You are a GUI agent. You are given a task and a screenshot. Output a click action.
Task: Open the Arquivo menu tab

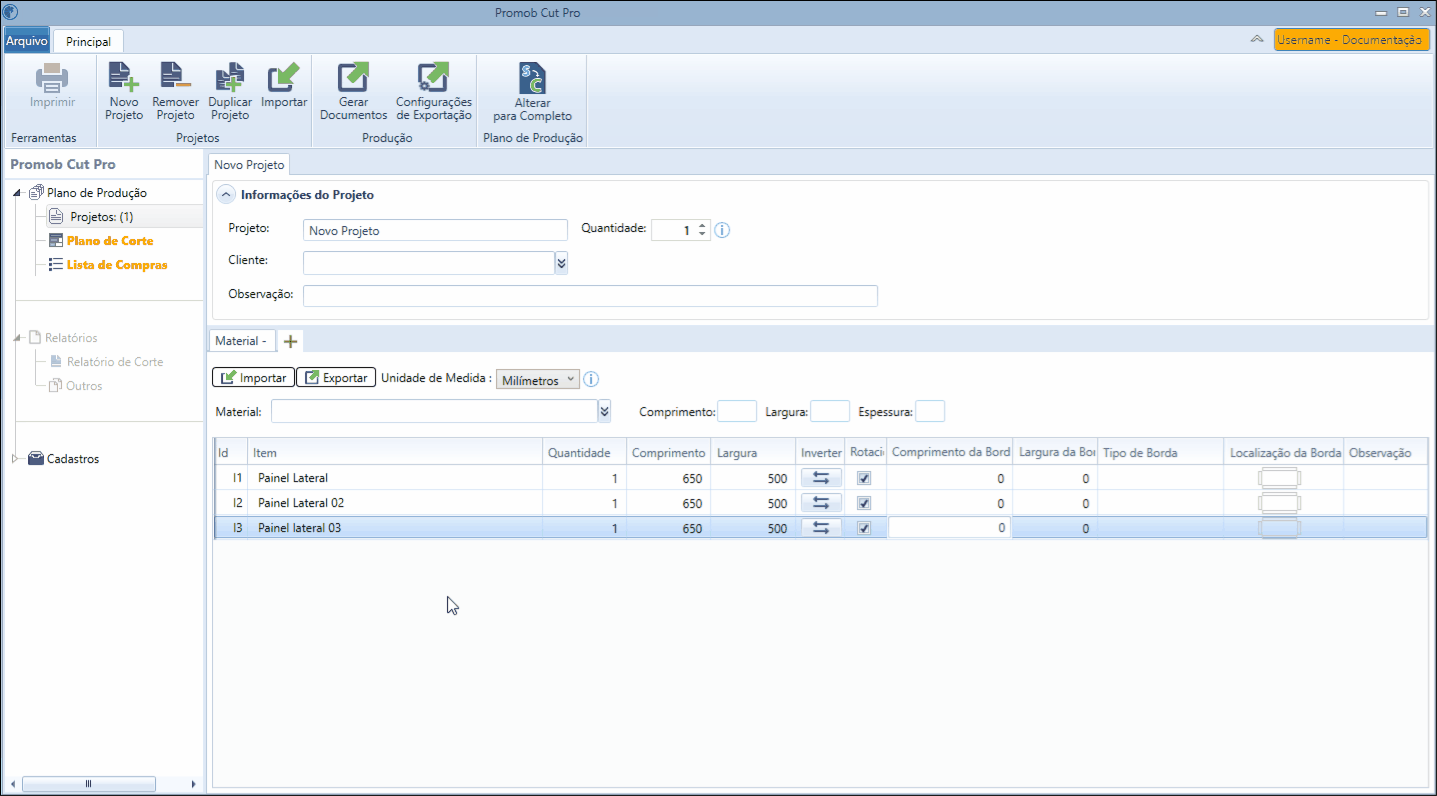[27, 41]
